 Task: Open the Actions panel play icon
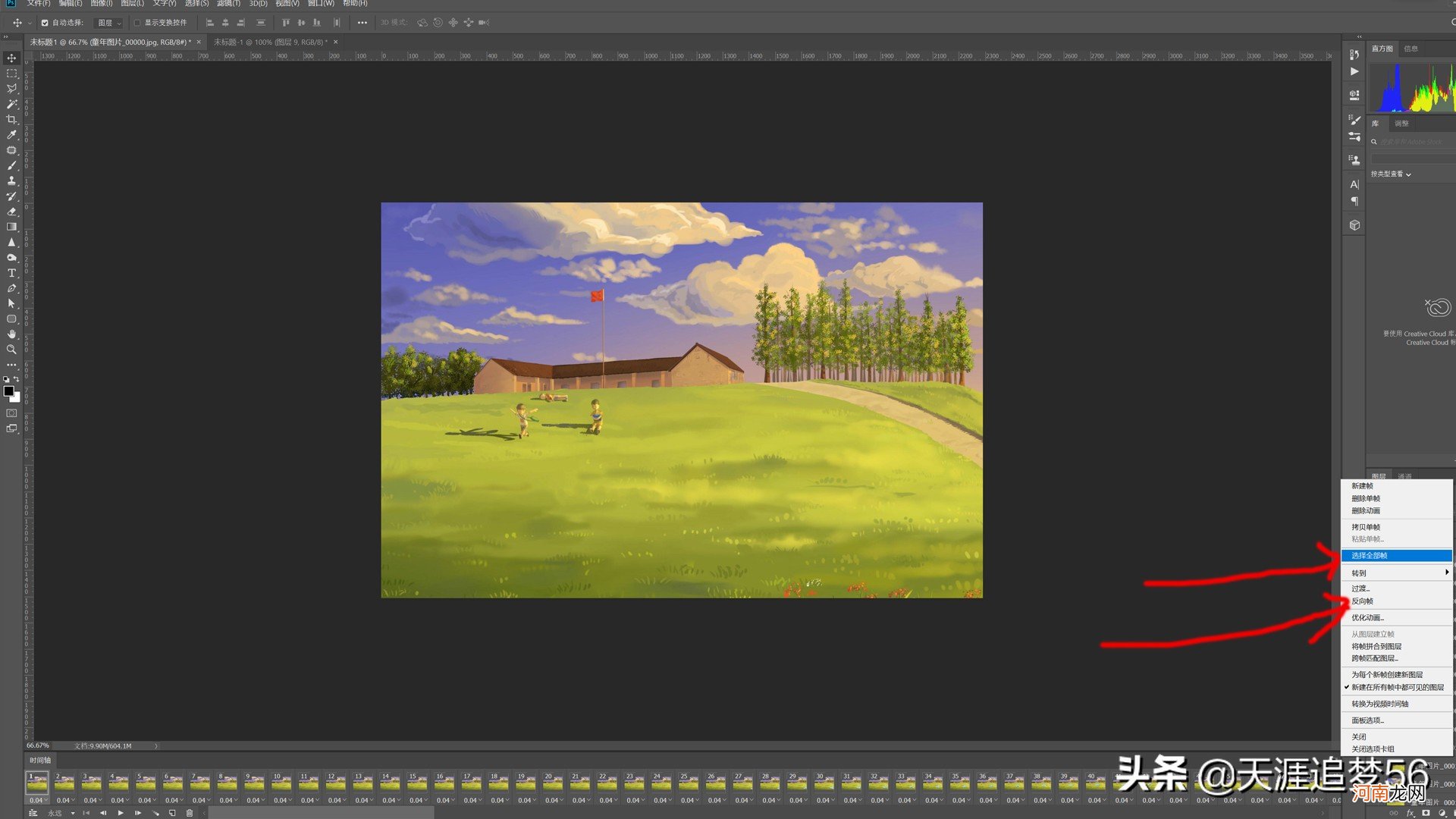pyautogui.click(x=1354, y=71)
